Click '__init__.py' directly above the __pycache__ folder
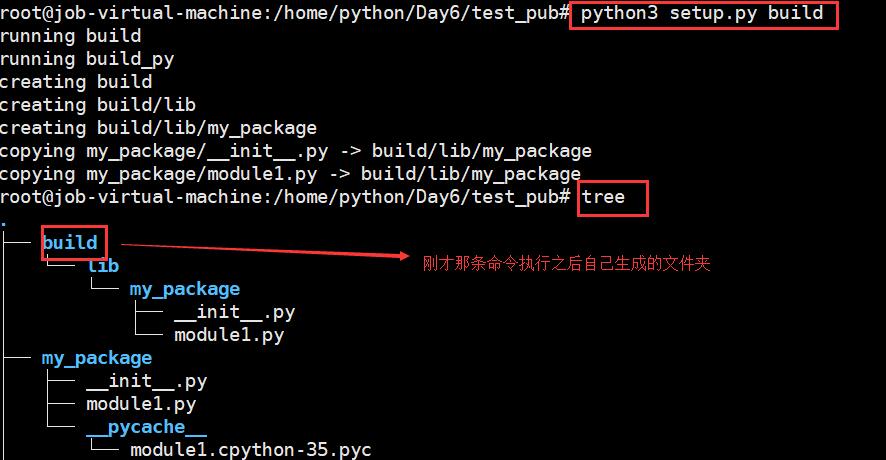Viewport: 886px width, 460px height. pyautogui.click(x=146, y=381)
